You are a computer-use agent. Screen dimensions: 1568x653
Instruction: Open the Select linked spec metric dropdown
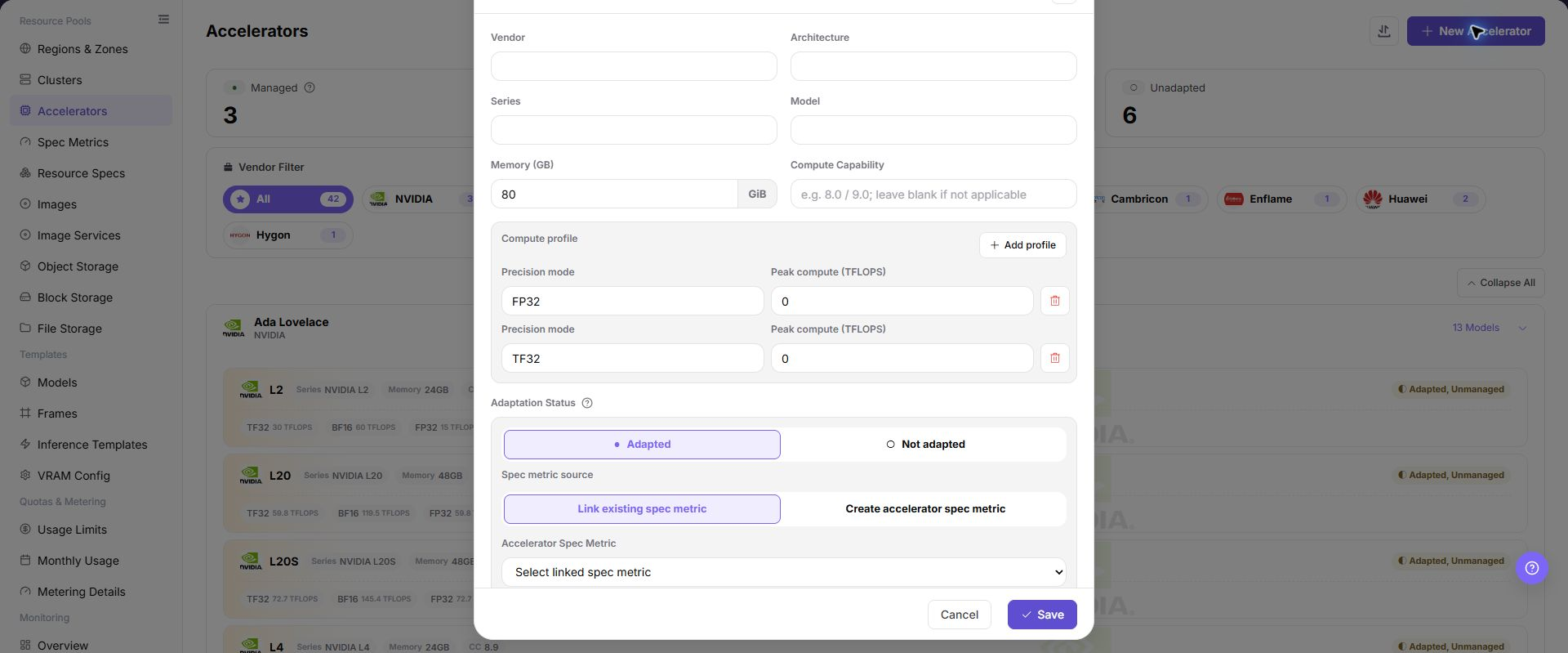coord(784,572)
